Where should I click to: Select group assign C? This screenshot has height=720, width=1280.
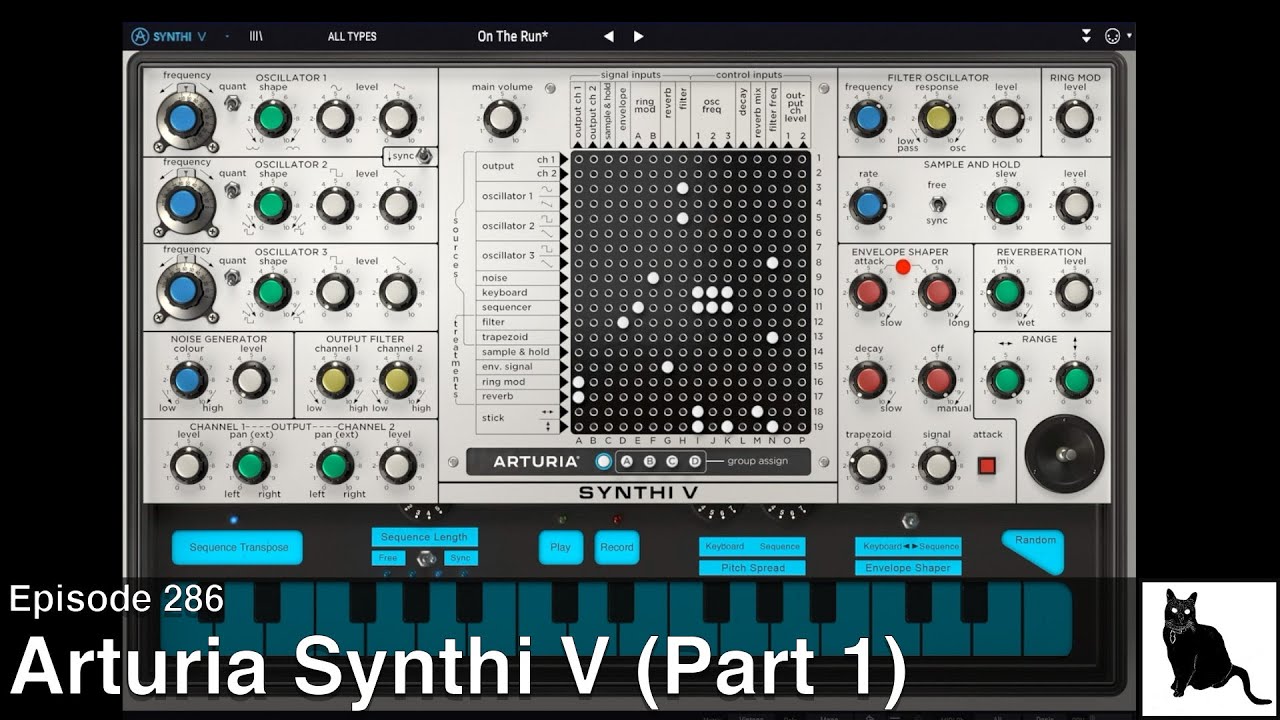671,461
